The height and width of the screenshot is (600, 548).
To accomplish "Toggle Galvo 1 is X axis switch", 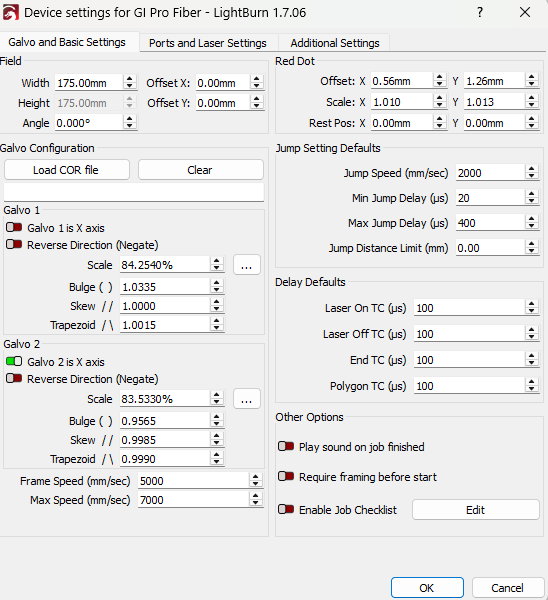I will pyautogui.click(x=14, y=227).
